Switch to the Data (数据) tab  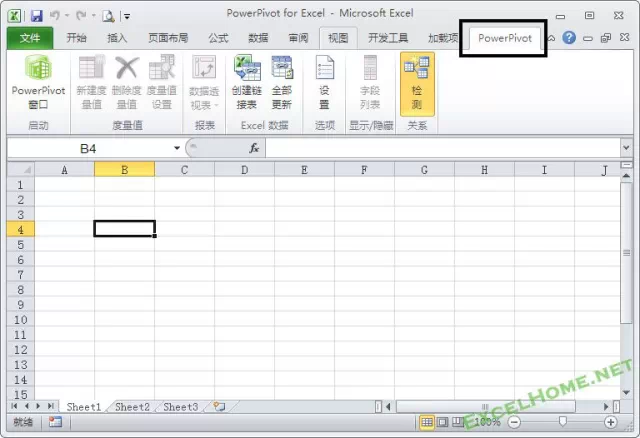258,38
